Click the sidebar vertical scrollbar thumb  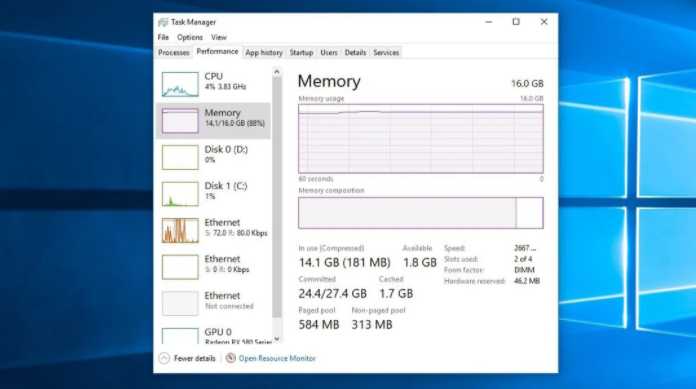(x=277, y=198)
